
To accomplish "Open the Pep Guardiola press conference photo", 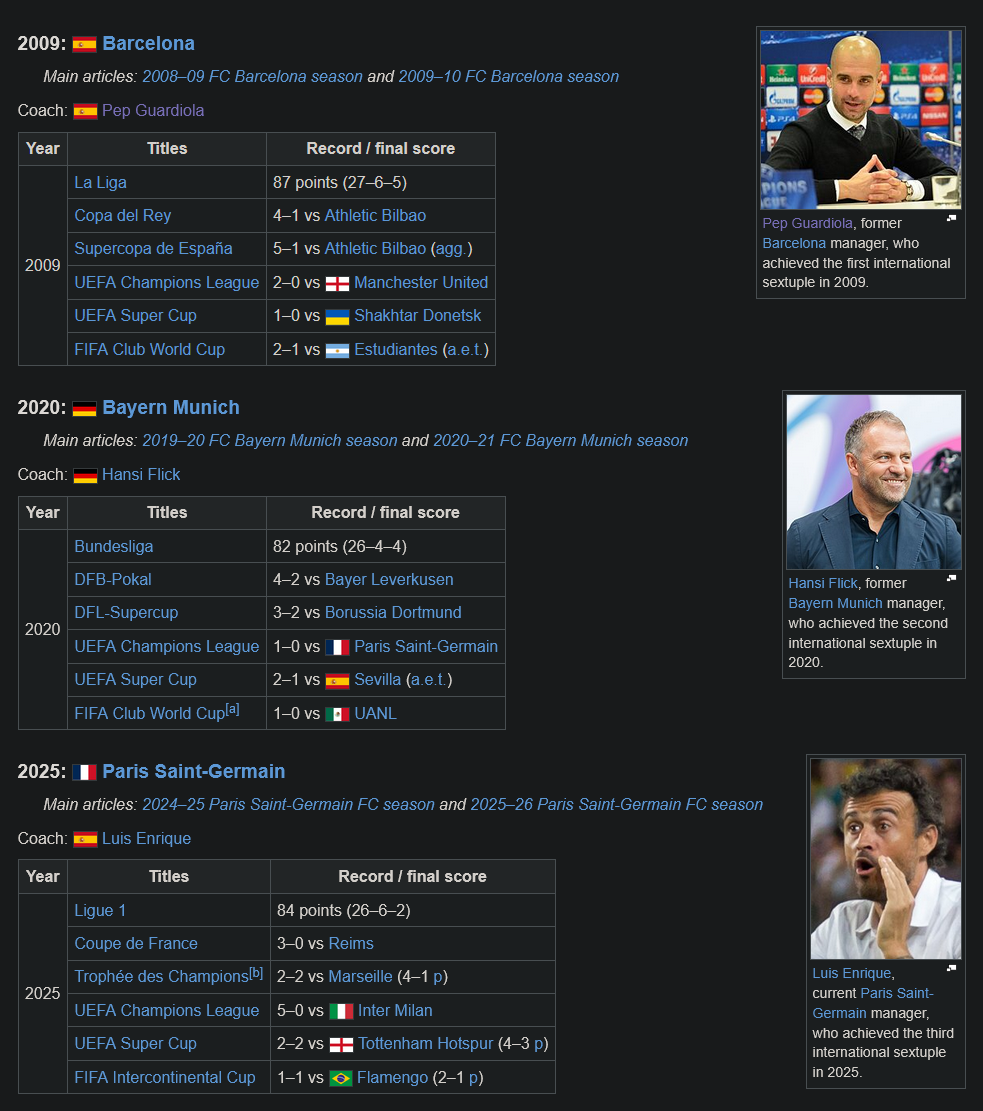I will pos(860,120).
